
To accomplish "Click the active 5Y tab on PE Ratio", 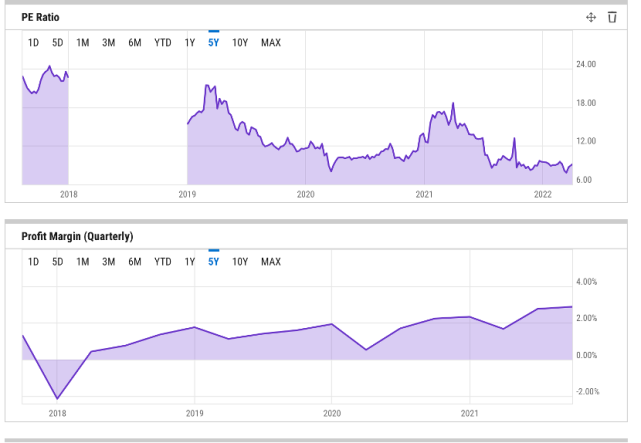I will 213,43.
